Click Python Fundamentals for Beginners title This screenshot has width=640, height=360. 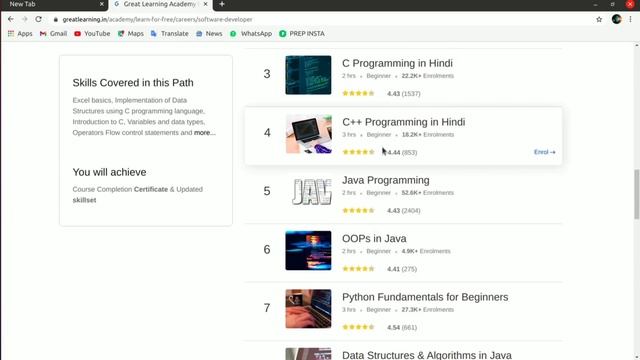[x=425, y=297]
